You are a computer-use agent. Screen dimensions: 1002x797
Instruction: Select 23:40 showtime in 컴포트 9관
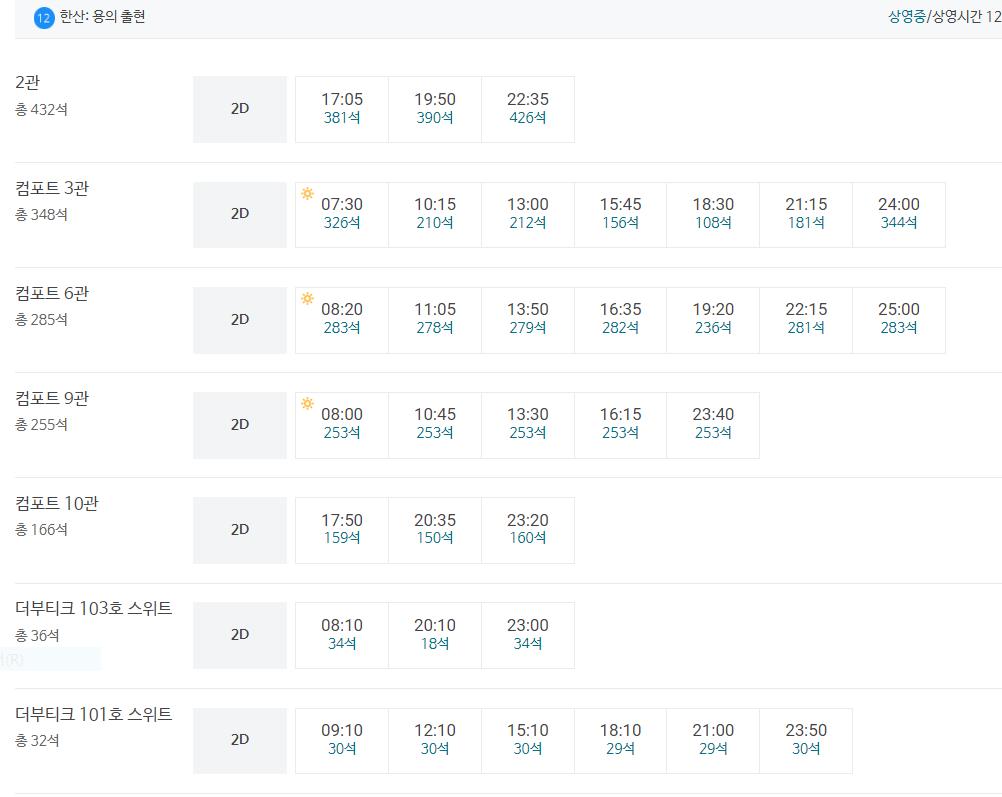click(713, 425)
